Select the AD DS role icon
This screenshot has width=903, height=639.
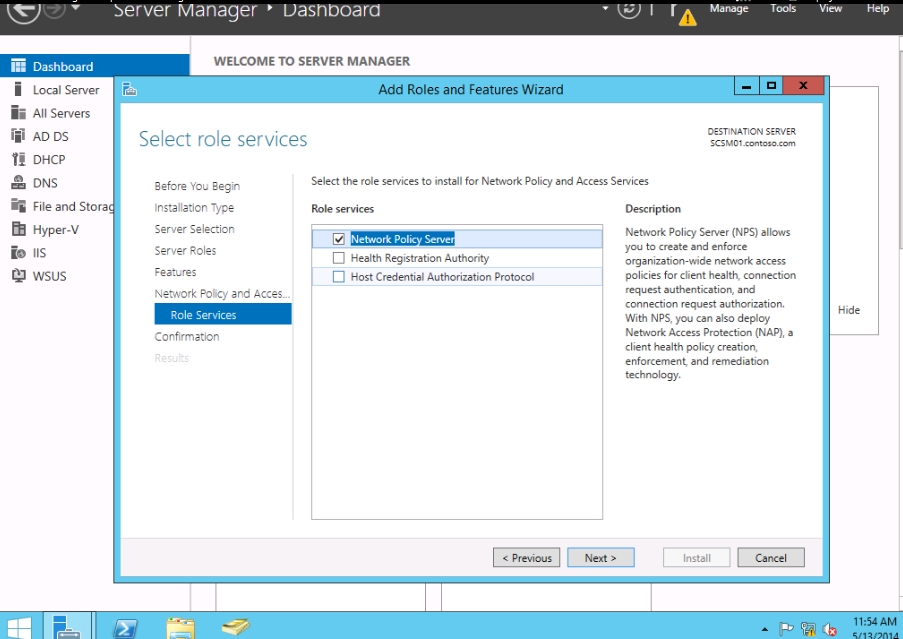pos(17,136)
